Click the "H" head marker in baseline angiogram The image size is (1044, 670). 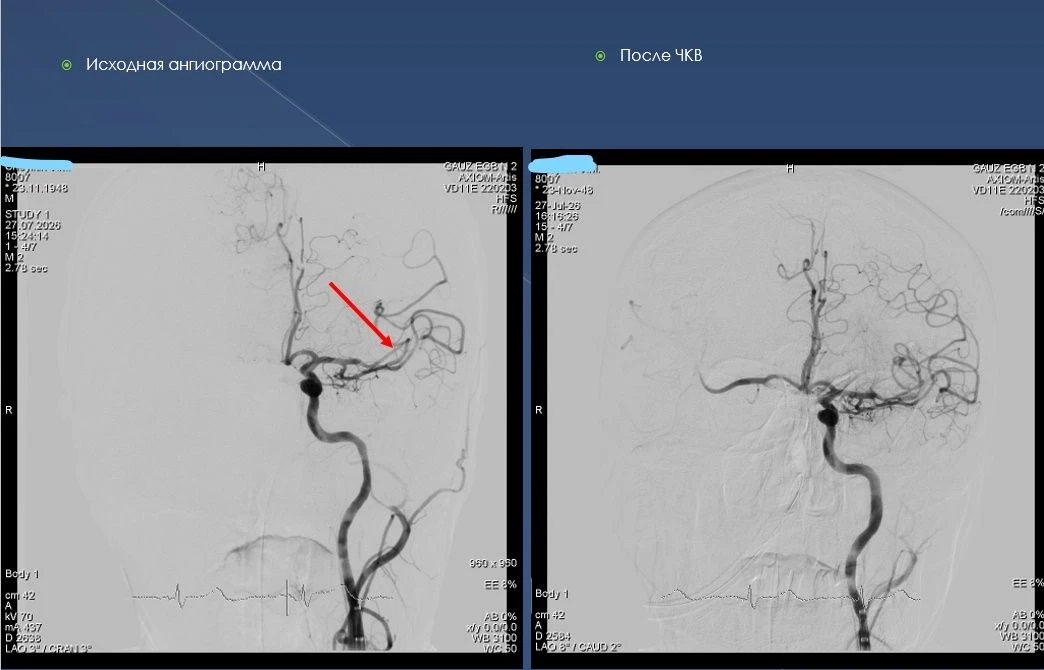(261, 167)
